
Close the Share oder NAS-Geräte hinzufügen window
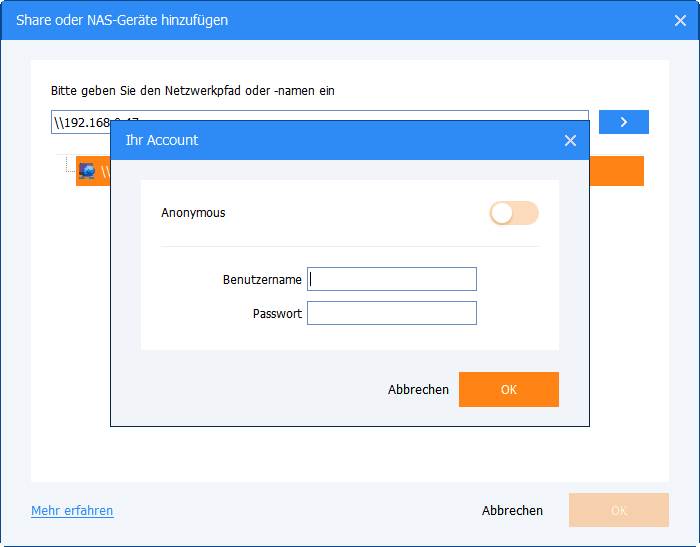coord(681,19)
